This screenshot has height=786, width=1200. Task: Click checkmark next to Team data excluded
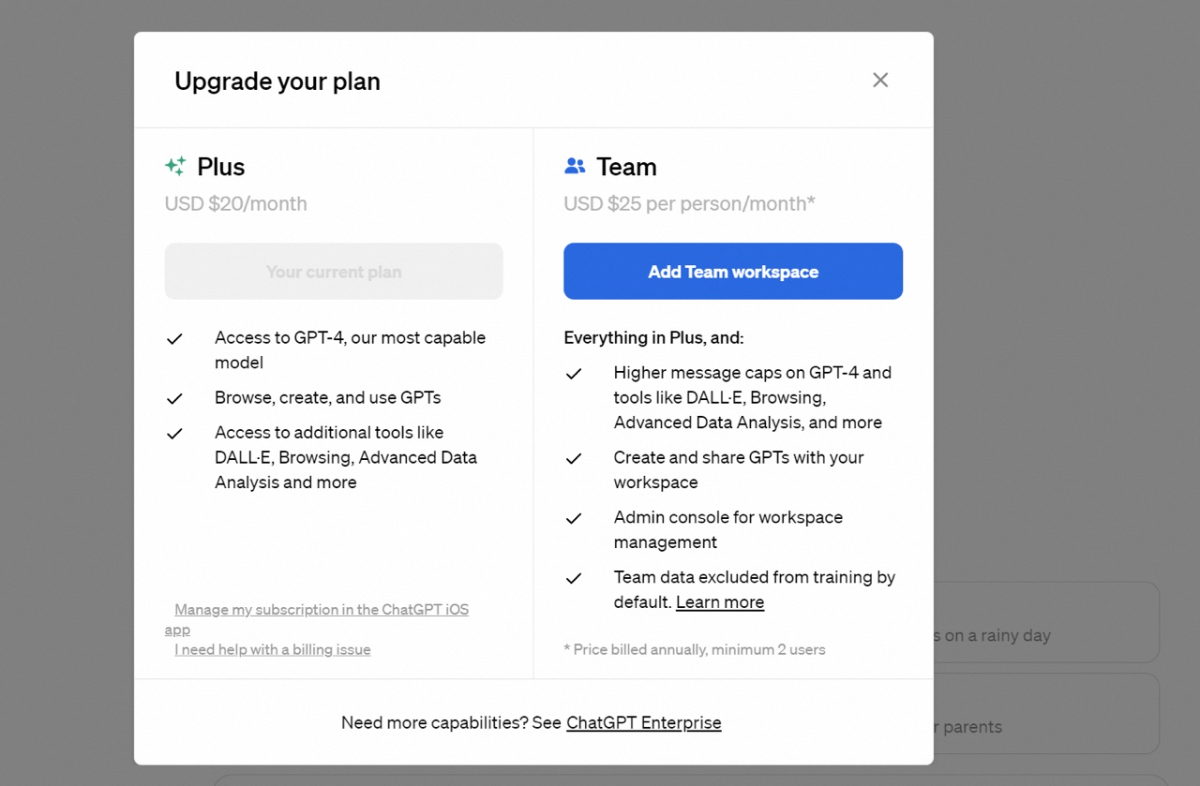pyautogui.click(x=574, y=579)
